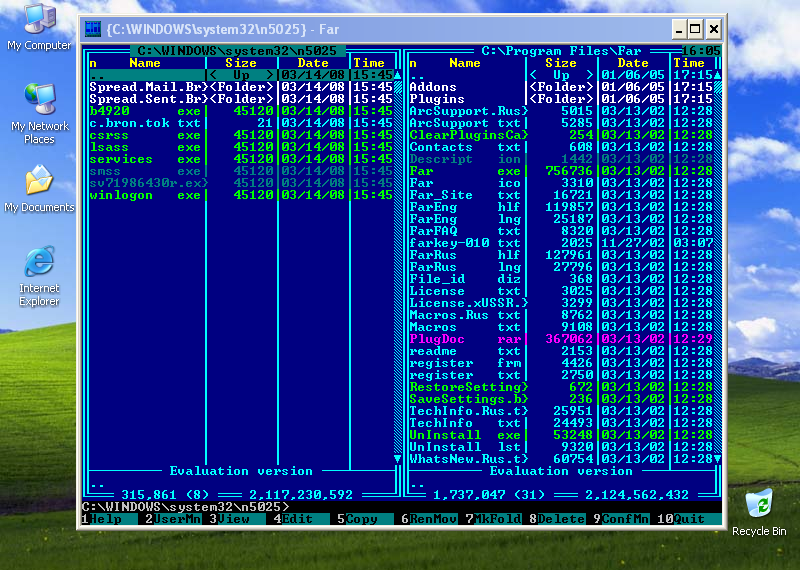Select PlugDoc rar archive
800x570 pixels.
[561, 339]
